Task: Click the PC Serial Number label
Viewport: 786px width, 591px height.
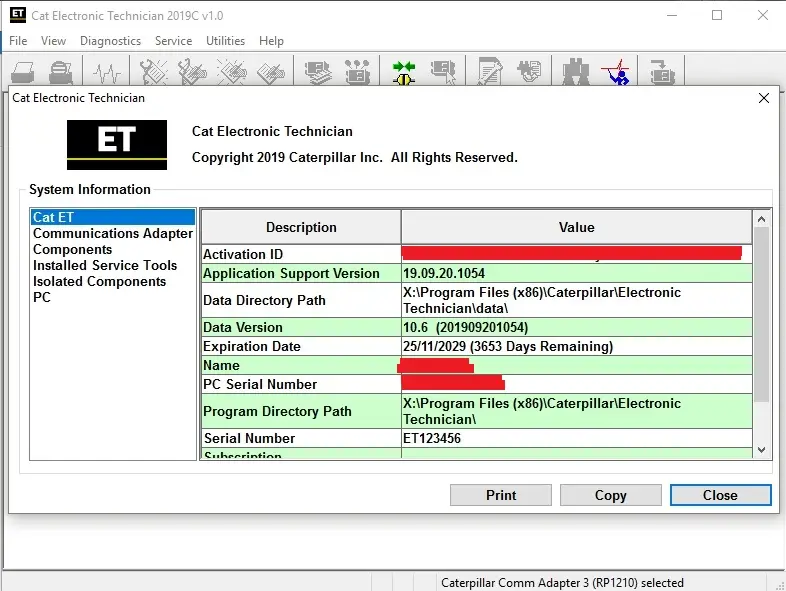Action: (x=260, y=384)
